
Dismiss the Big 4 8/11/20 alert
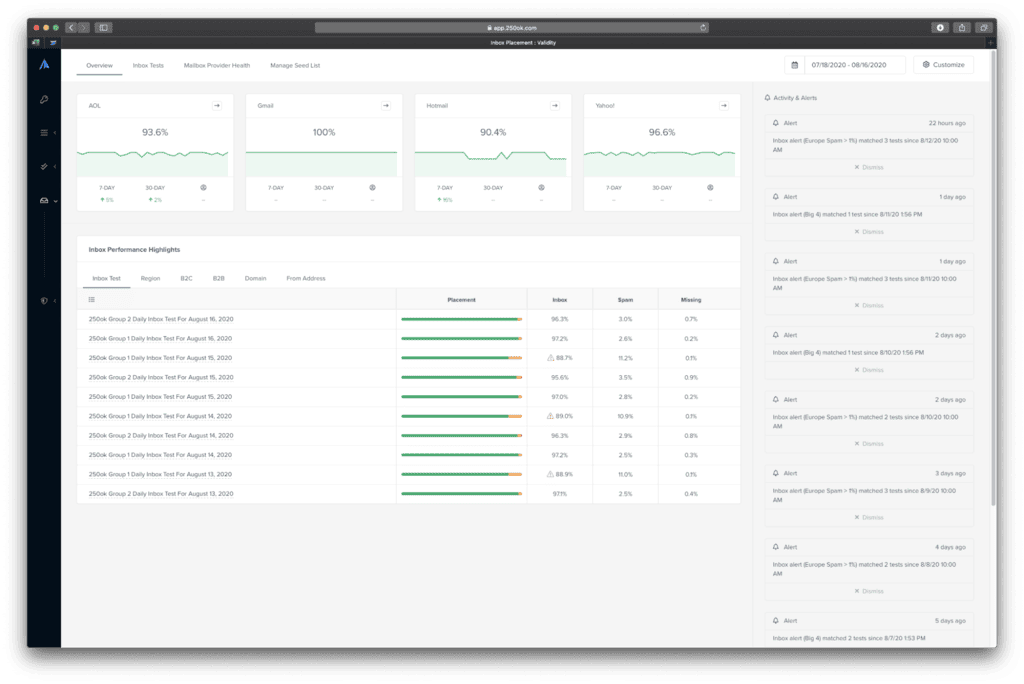click(x=869, y=232)
